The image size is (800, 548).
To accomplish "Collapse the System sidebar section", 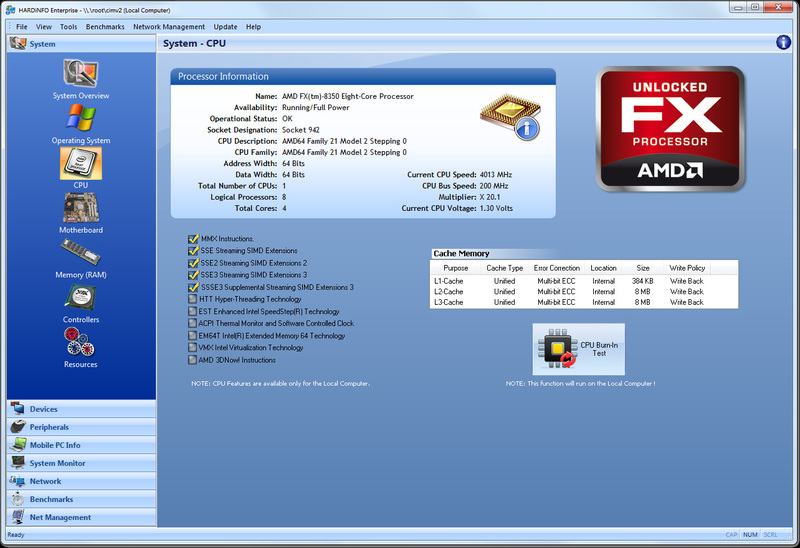I will pos(82,44).
